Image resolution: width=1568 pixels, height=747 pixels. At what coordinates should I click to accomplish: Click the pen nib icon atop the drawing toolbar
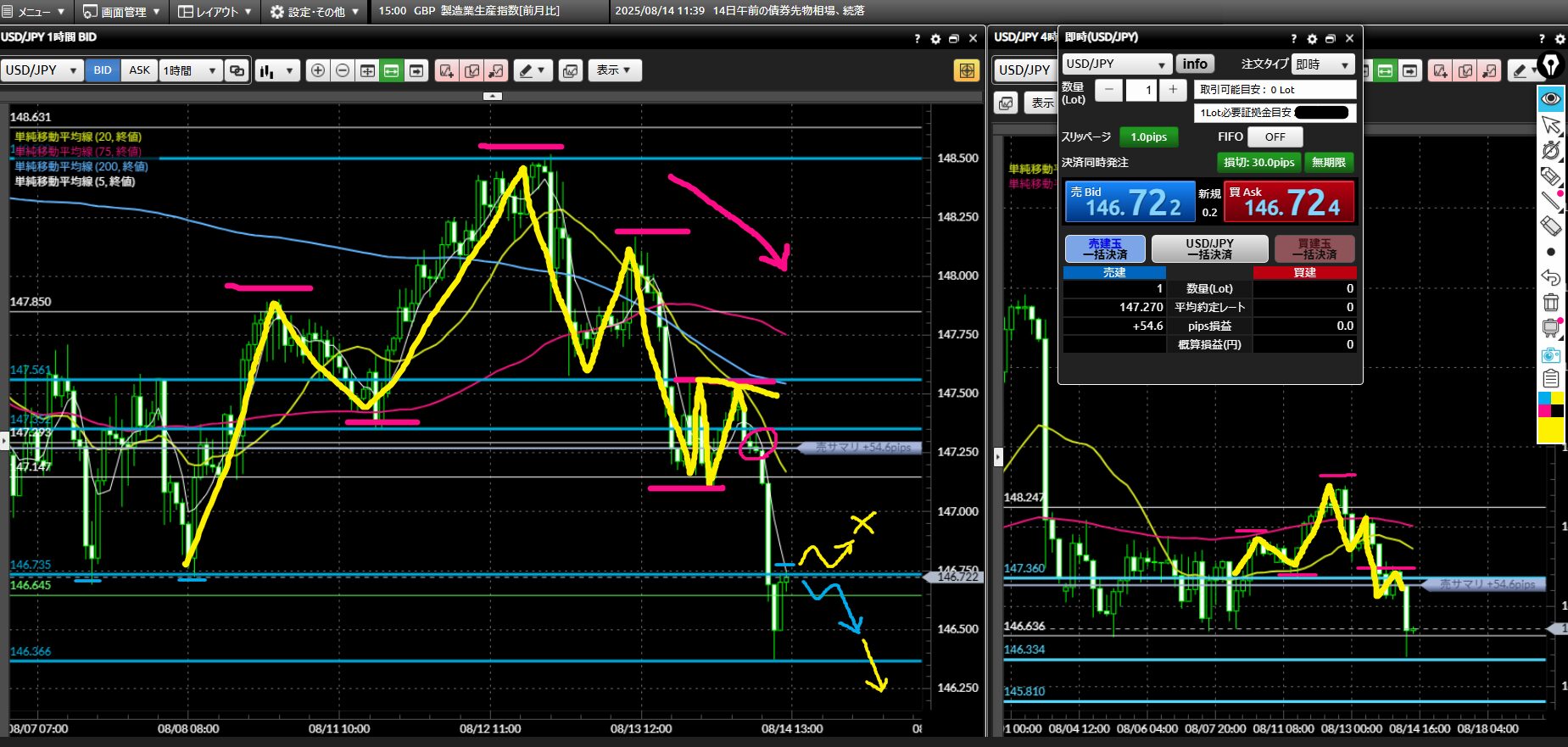click(1551, 65)
